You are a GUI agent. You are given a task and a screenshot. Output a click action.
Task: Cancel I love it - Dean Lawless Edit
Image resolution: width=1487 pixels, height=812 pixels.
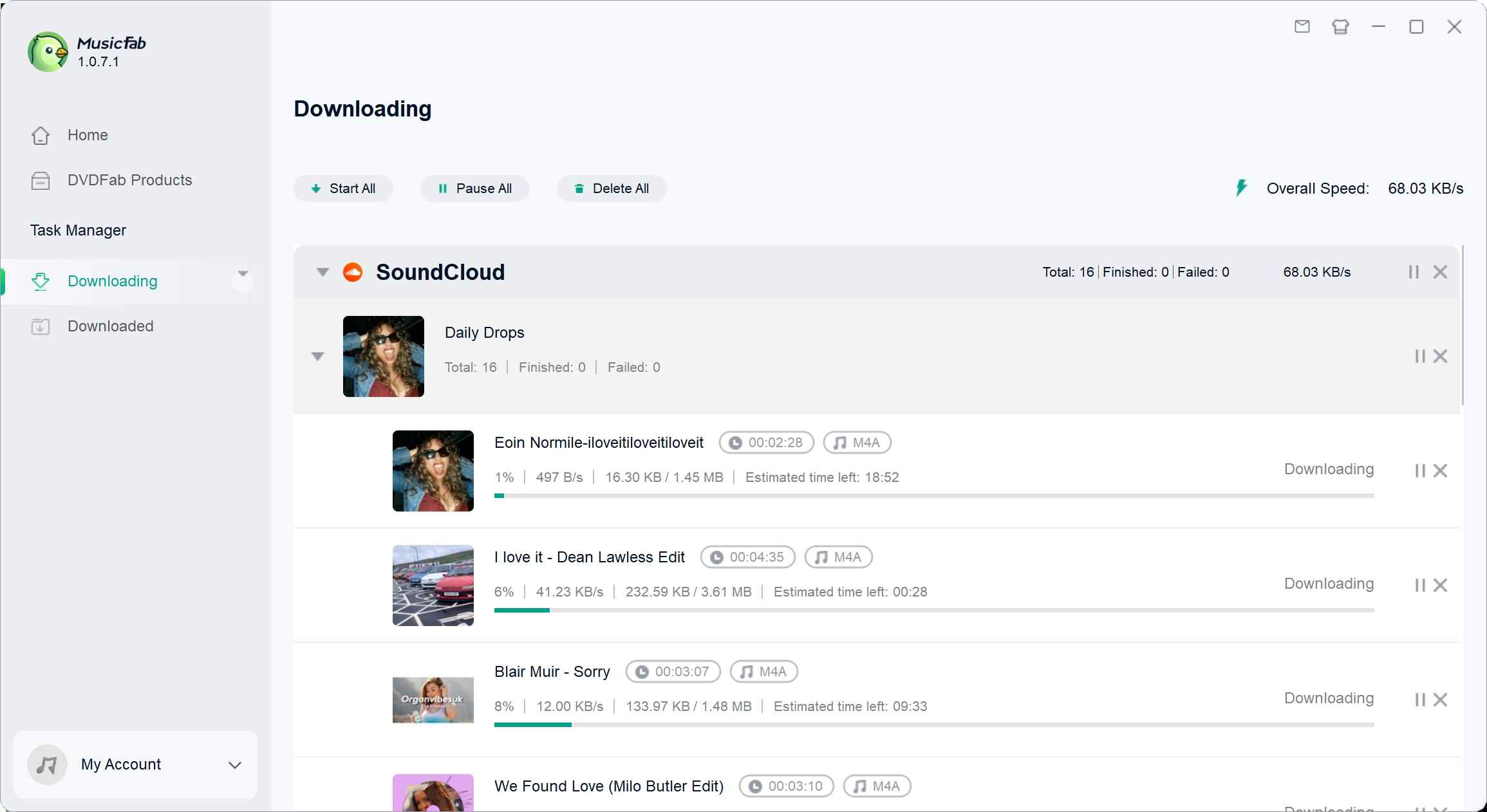pyautogui.click(x=1441, y=586)
